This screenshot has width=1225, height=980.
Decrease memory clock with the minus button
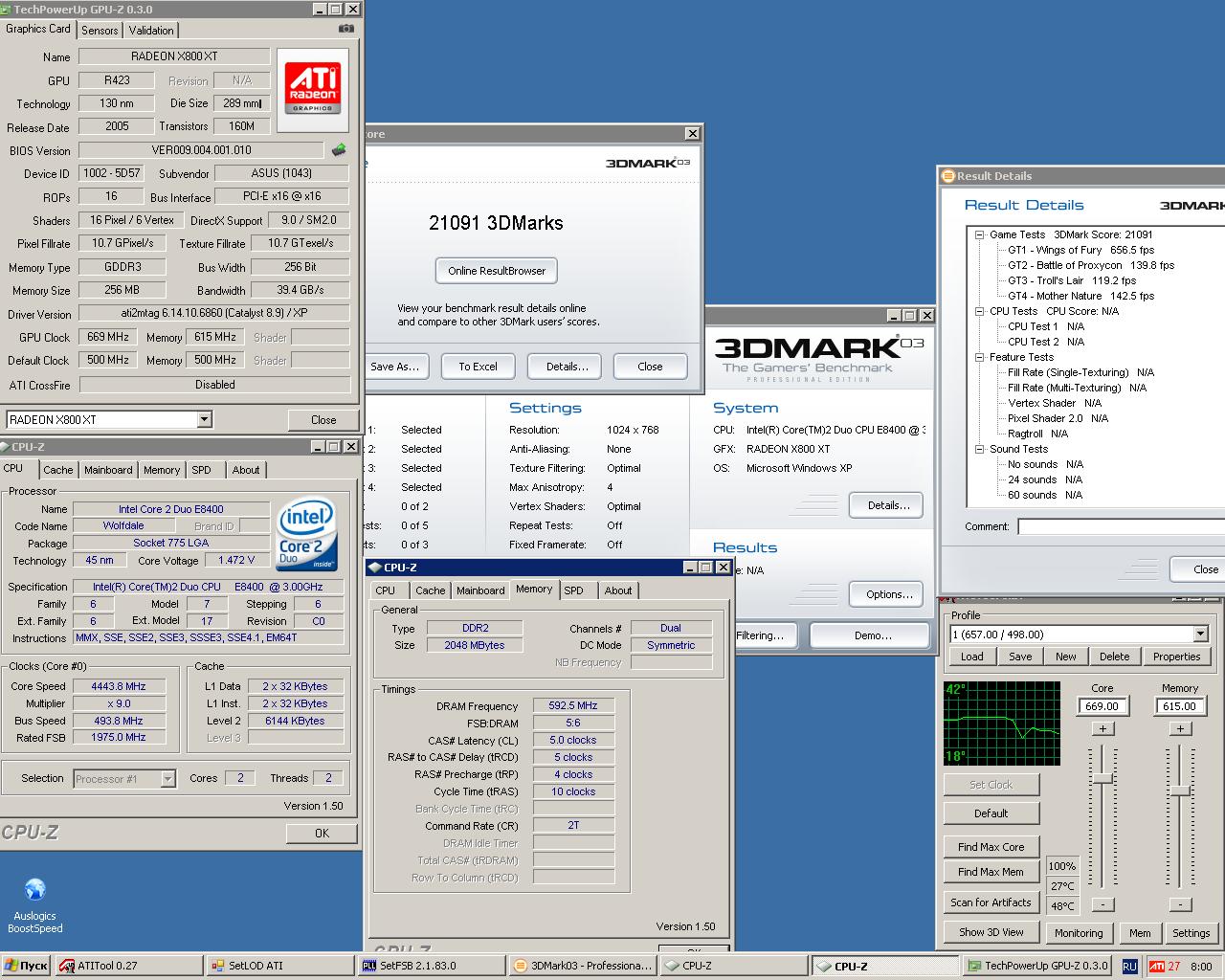[x=1180, y=904]
